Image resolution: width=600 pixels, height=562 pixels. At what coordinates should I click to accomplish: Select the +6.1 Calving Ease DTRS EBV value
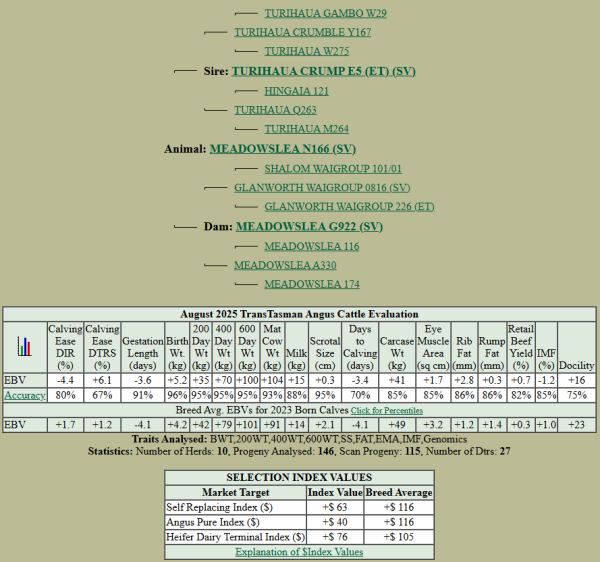click(102, 380)
